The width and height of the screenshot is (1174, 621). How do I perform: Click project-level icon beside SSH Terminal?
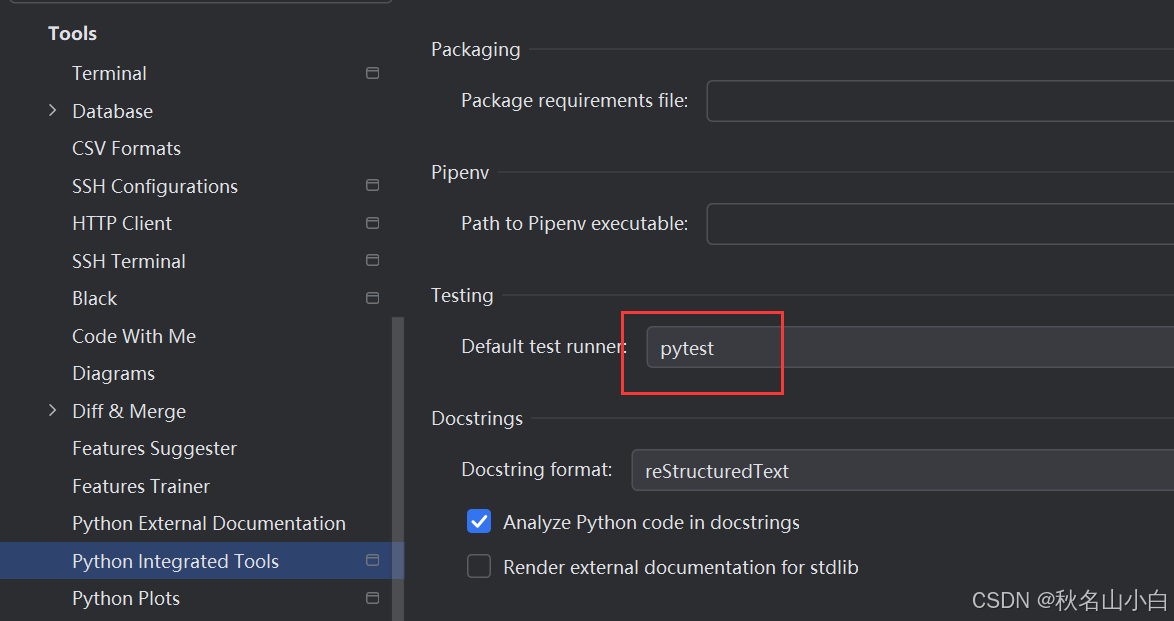pos(372,260)
